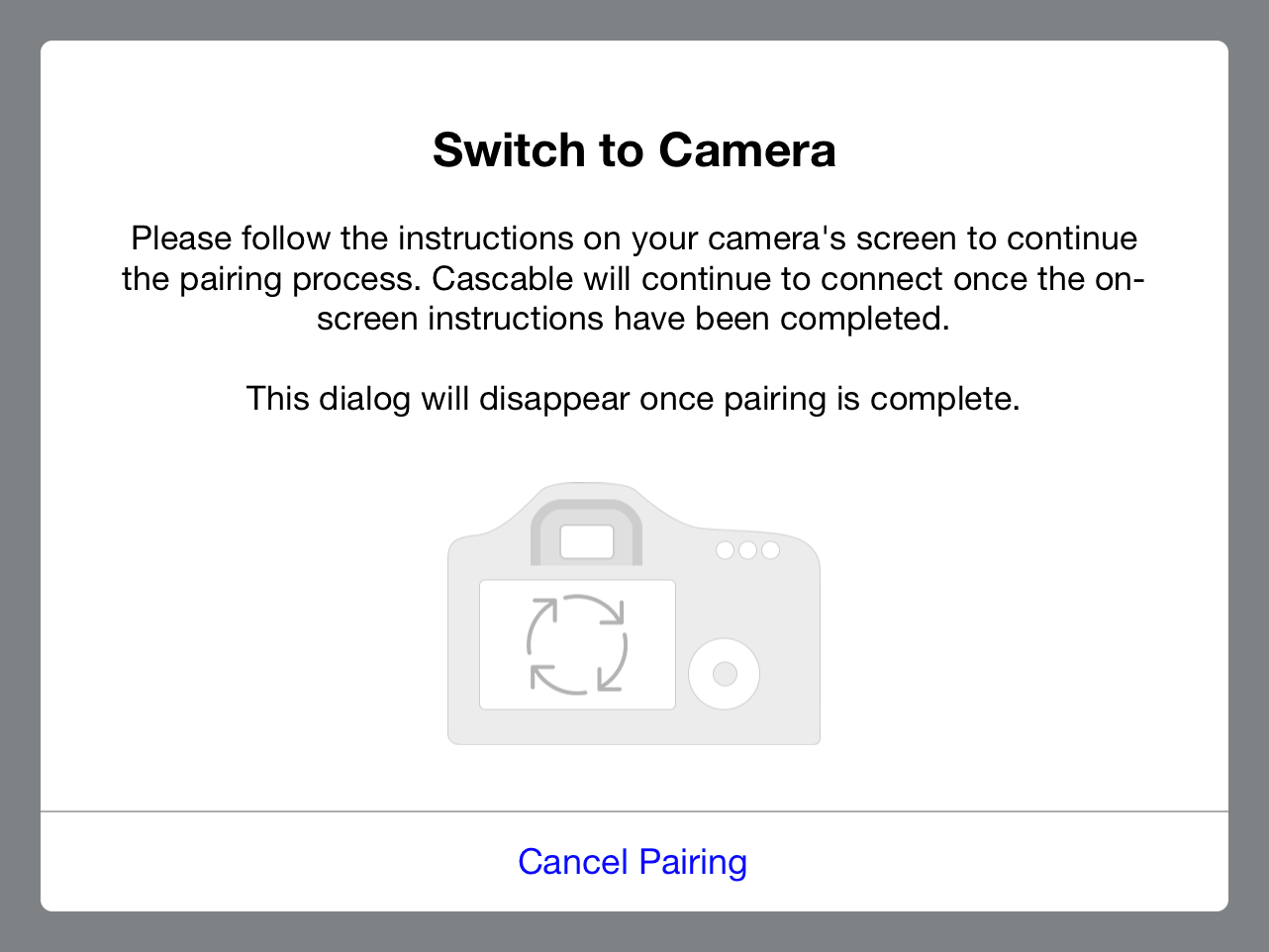Click the circular sync arrows icon

pos(577,644)
